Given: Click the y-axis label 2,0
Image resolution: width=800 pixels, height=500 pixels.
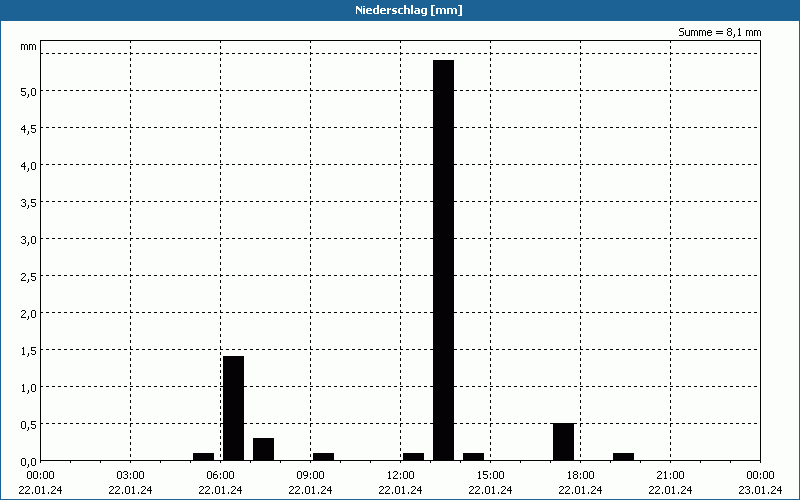Looking at the screenshot, I should pos(29,313).
